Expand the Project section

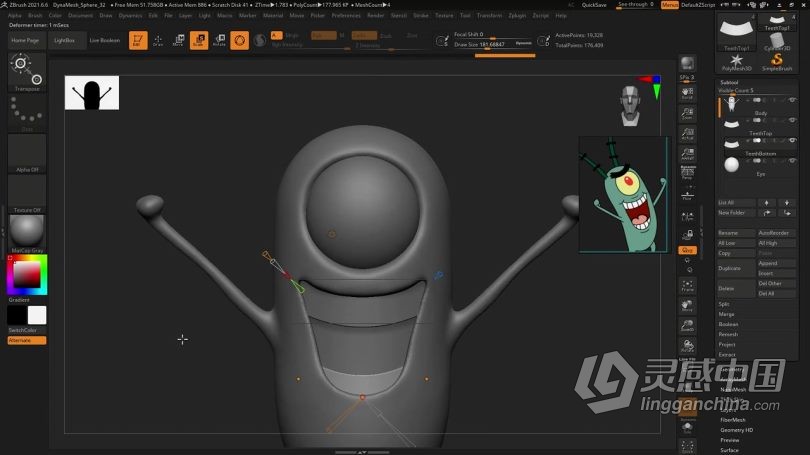(726, 344)
